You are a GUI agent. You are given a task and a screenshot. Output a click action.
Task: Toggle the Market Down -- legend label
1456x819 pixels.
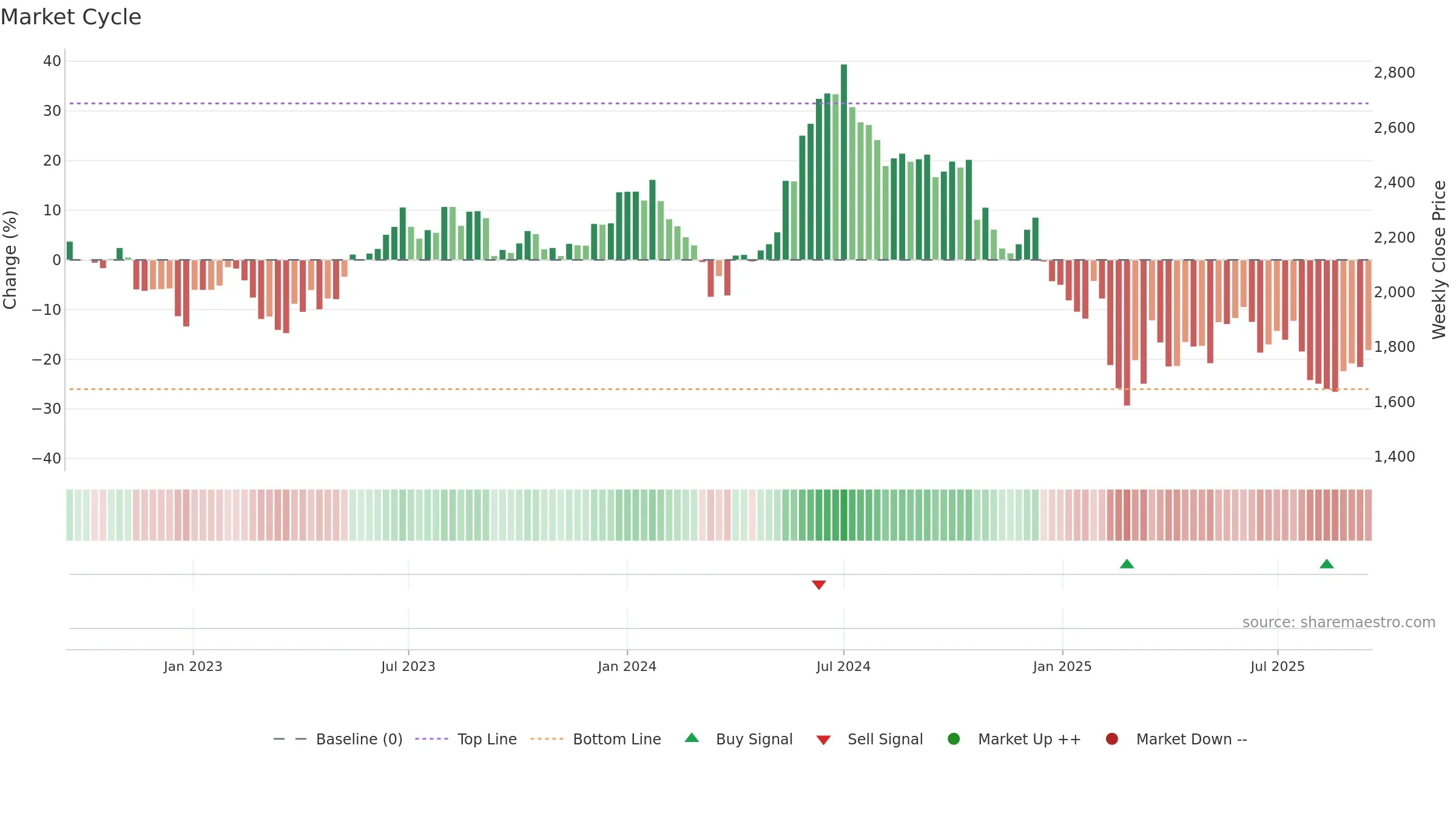[x=1191, y=739]
